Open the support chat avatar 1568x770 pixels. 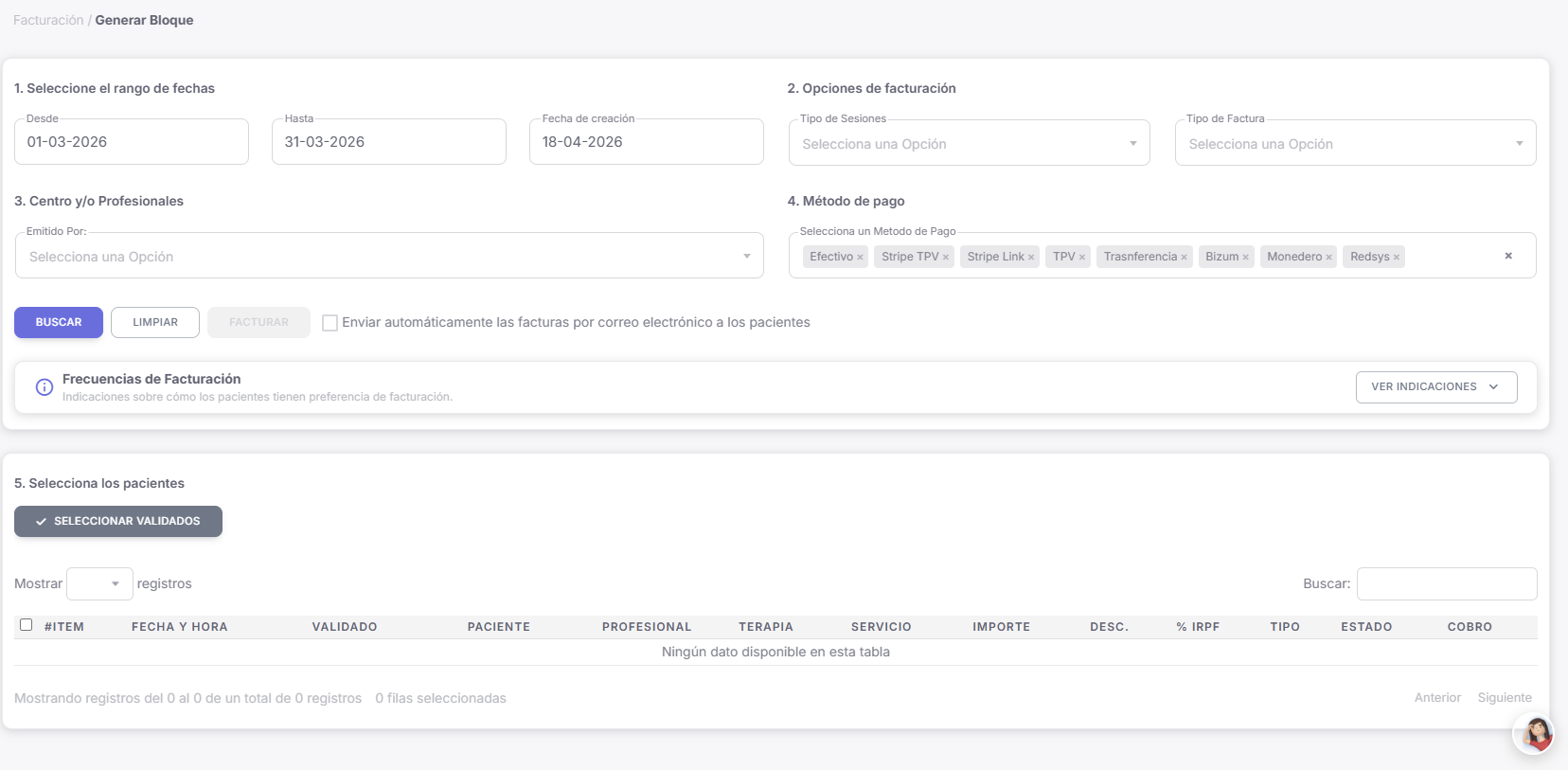(1534, 734)
